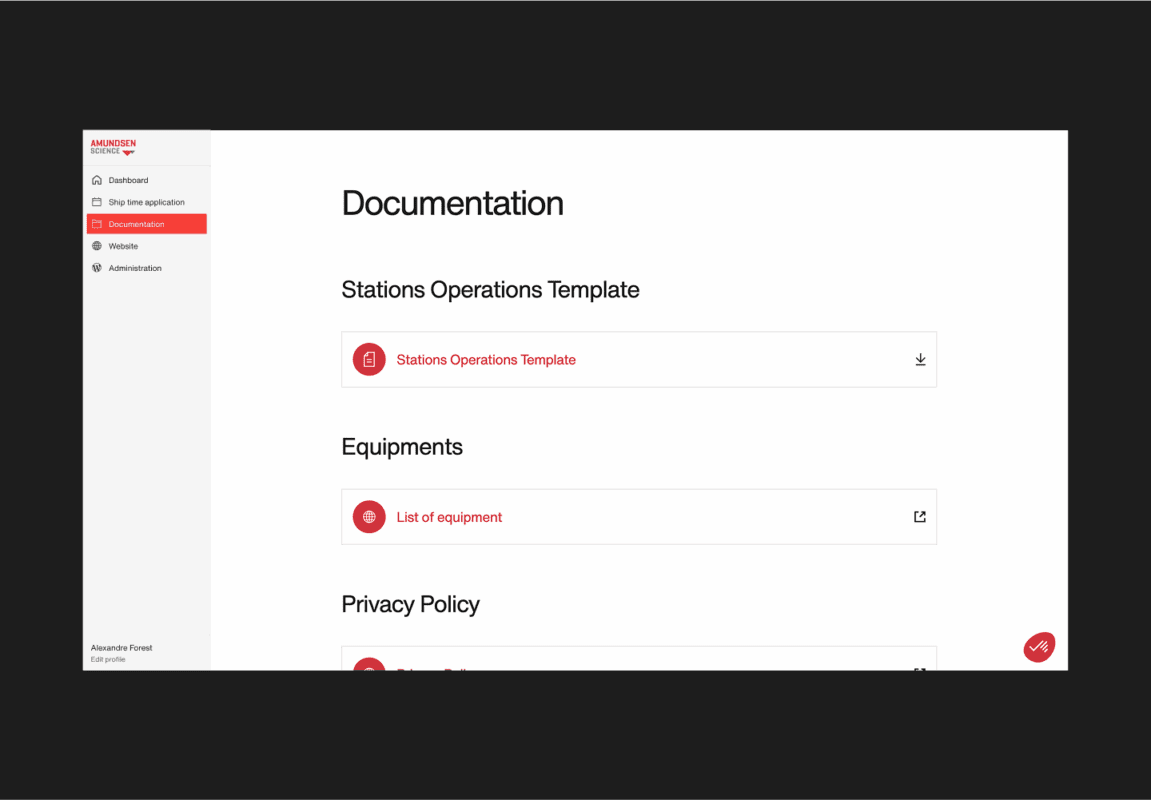Open the Website sidebar entry
The height and width of the screenshot is (800, 1151).
123,246
